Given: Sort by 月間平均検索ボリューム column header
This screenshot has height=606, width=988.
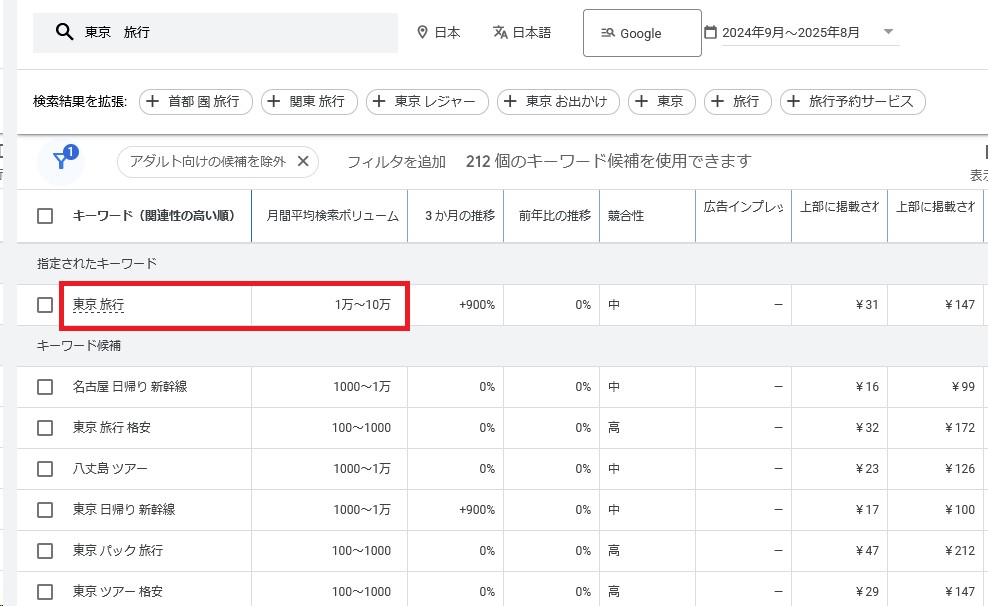Looking at the screenshot, I should pos(331,216).
